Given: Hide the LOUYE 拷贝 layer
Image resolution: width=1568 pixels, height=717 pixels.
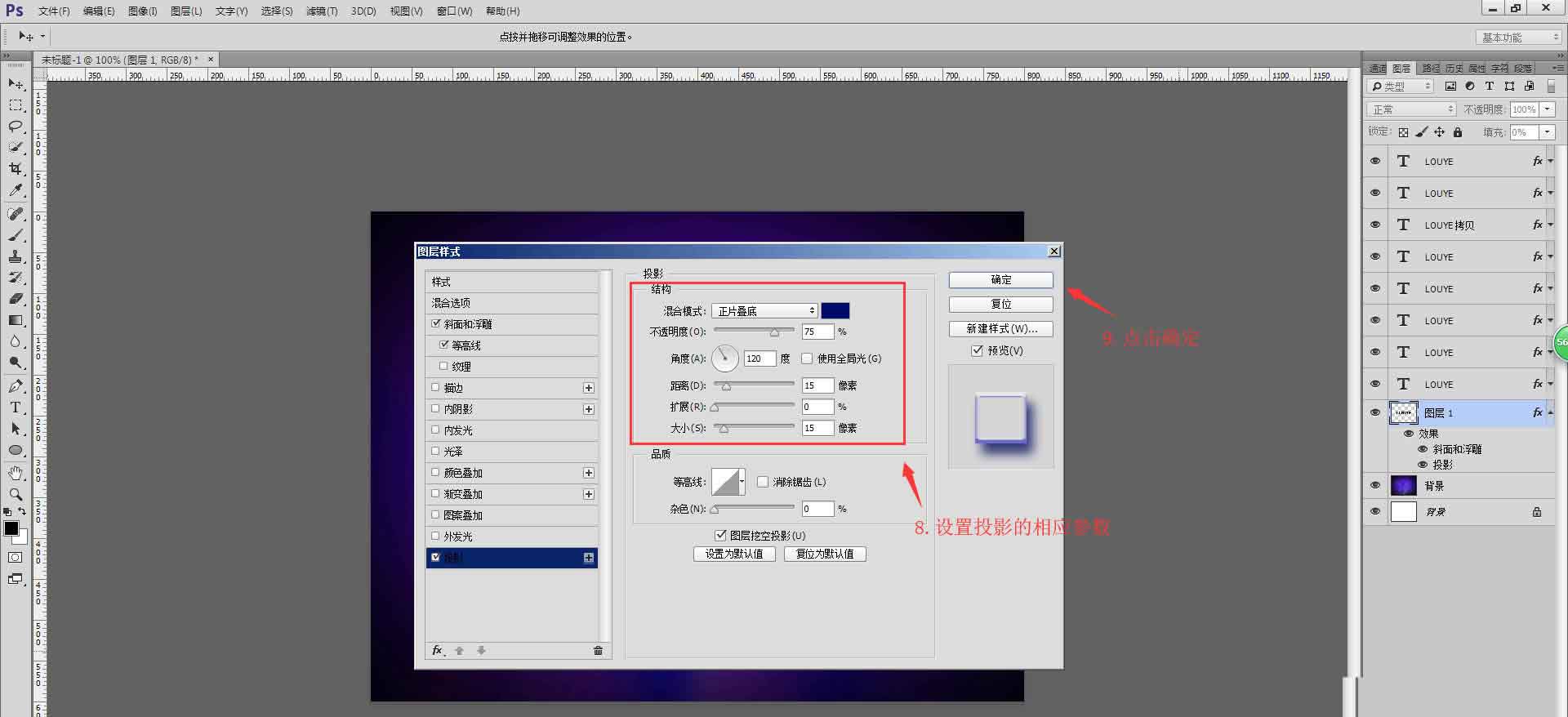Looking at the screenshot, I should pyautogui.click(x=1375, y=225).
